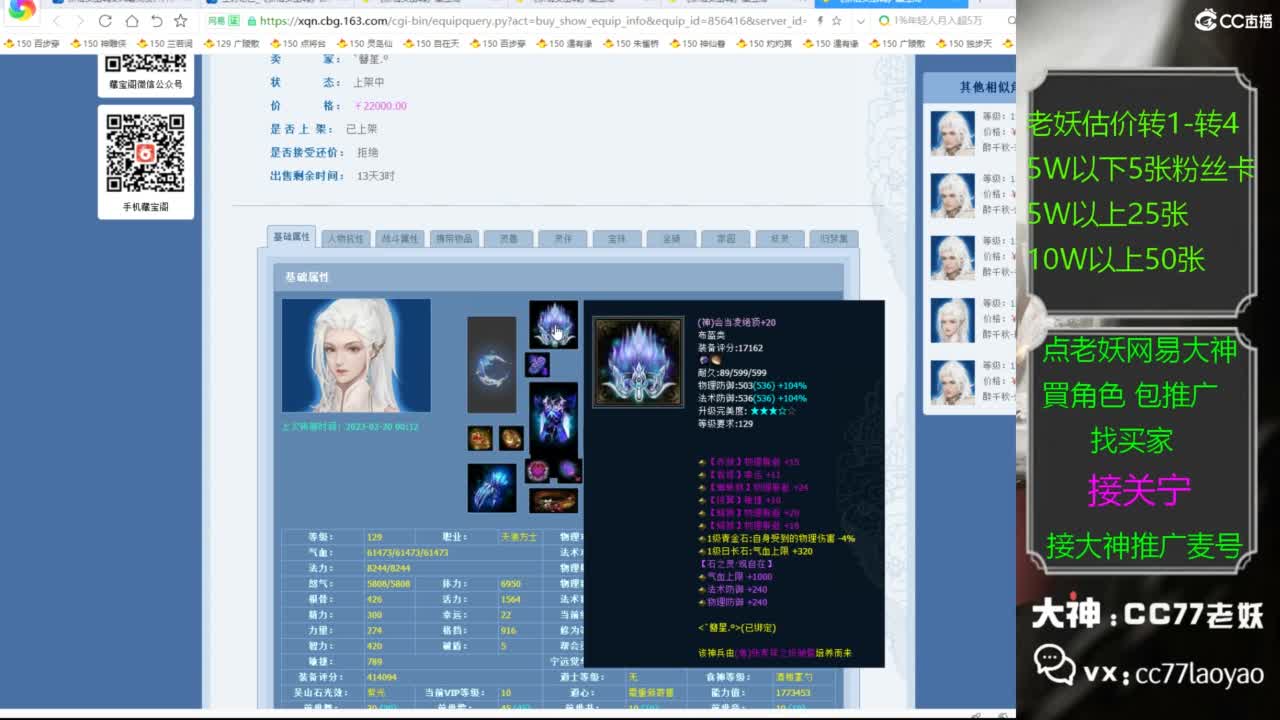
Task: Open the '150 神仙眷' bookmark
Action: [697, 43]
